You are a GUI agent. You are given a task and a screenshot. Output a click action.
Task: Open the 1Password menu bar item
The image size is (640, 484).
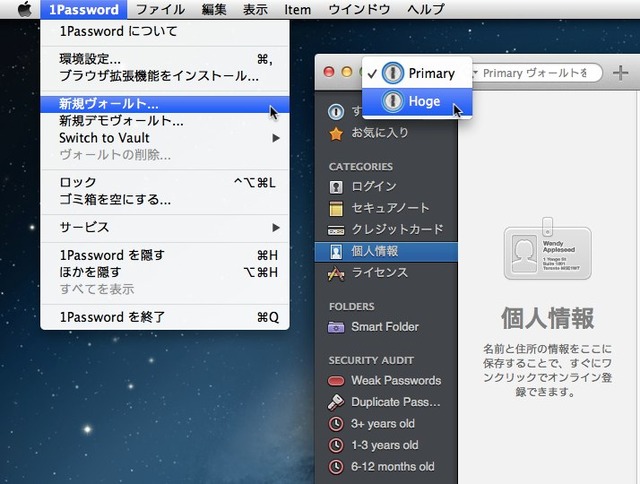[x=84, y=9]
